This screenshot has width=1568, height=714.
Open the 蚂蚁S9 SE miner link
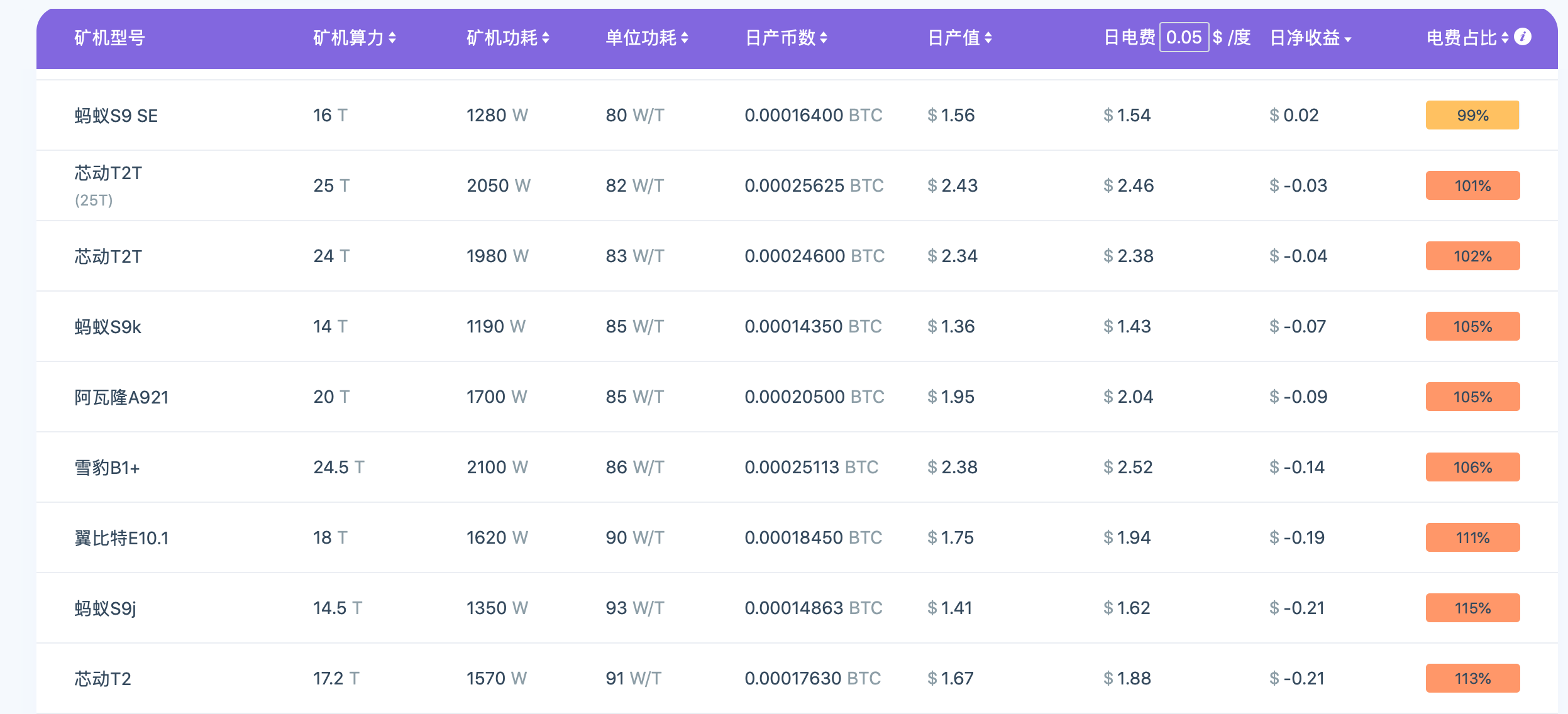[x=116, y=116]
